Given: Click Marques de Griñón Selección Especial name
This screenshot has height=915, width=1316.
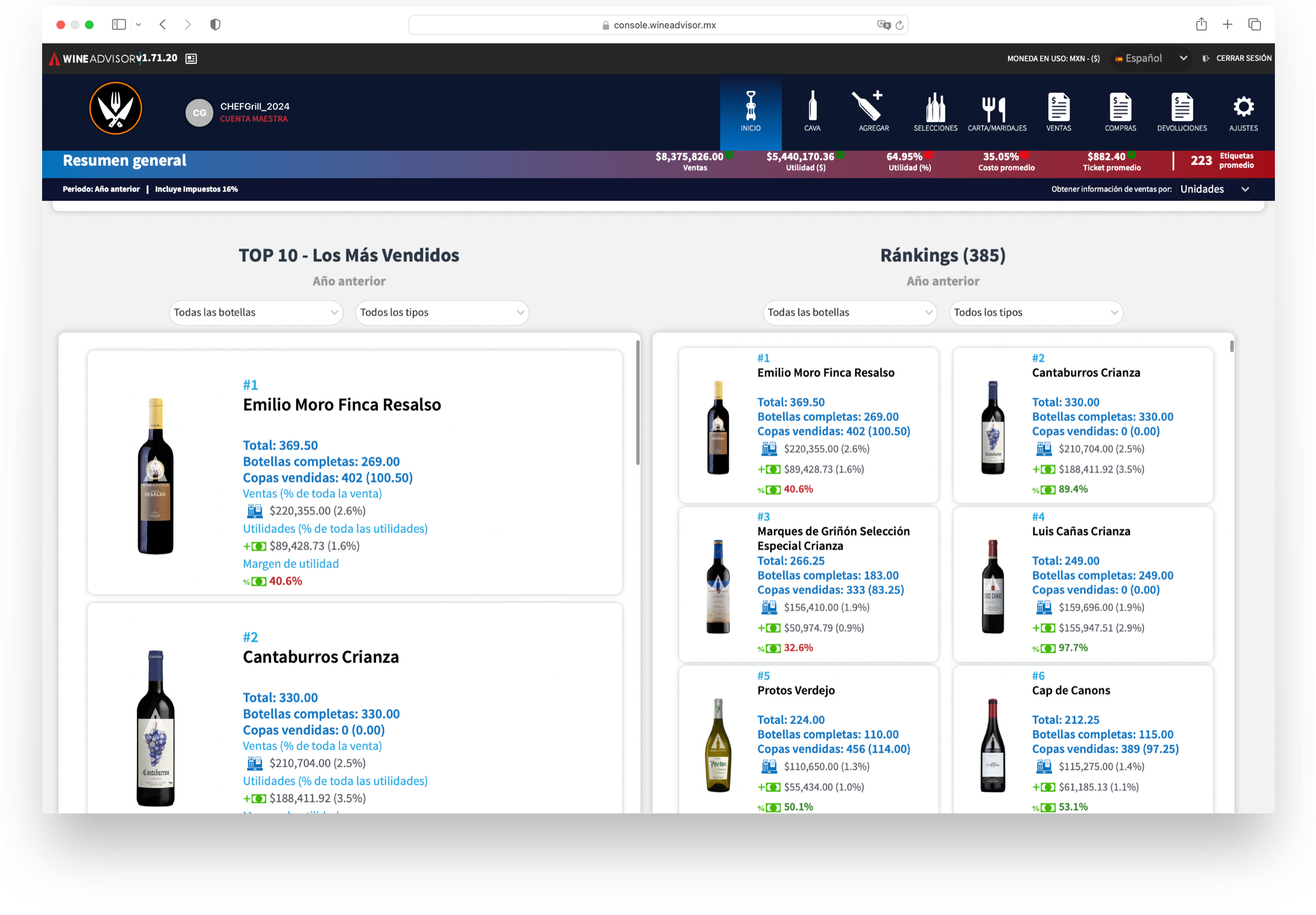Looking at the screenshot, I should pos(833,539).
